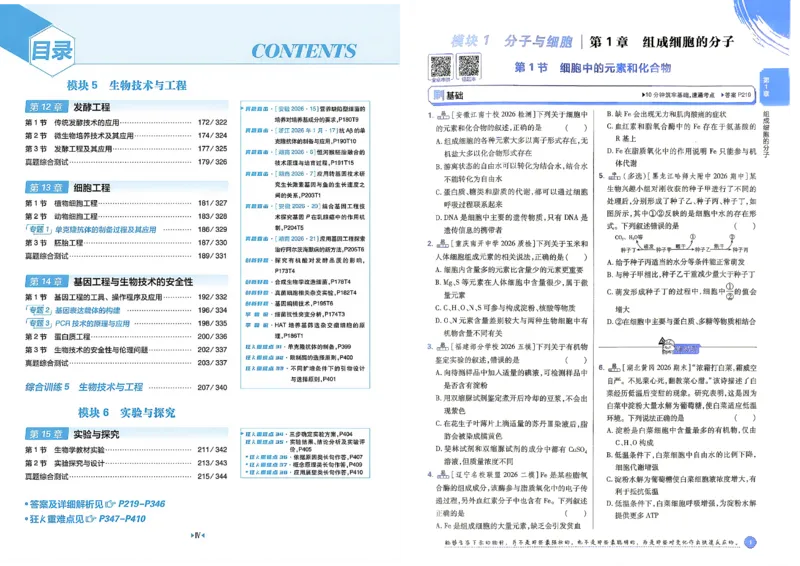Open 专题1 单克隆抗体的制备过程及其应用

click(x=91, y=230)
